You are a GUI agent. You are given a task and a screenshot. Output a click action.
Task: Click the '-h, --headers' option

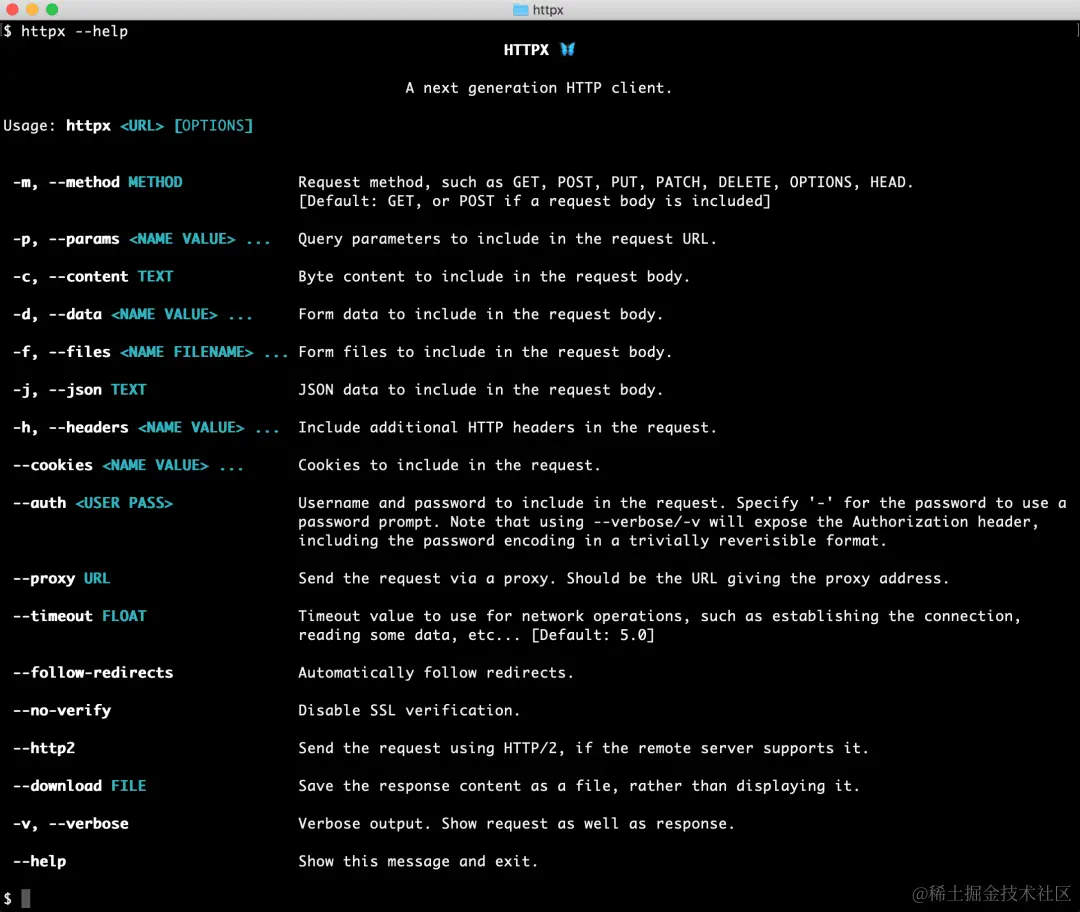[70, 428]
